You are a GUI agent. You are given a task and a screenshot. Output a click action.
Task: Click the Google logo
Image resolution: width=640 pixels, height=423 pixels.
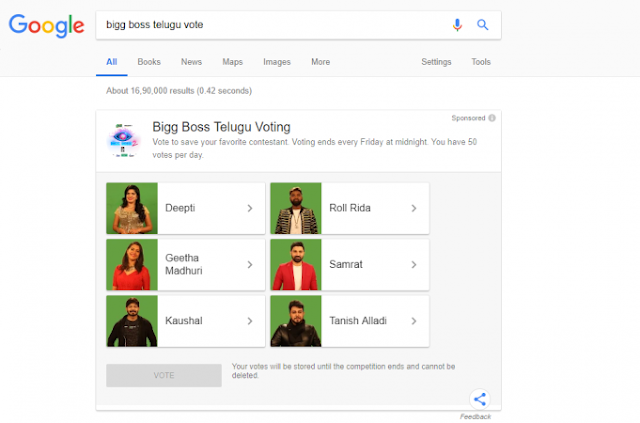[x=47, y=25]
